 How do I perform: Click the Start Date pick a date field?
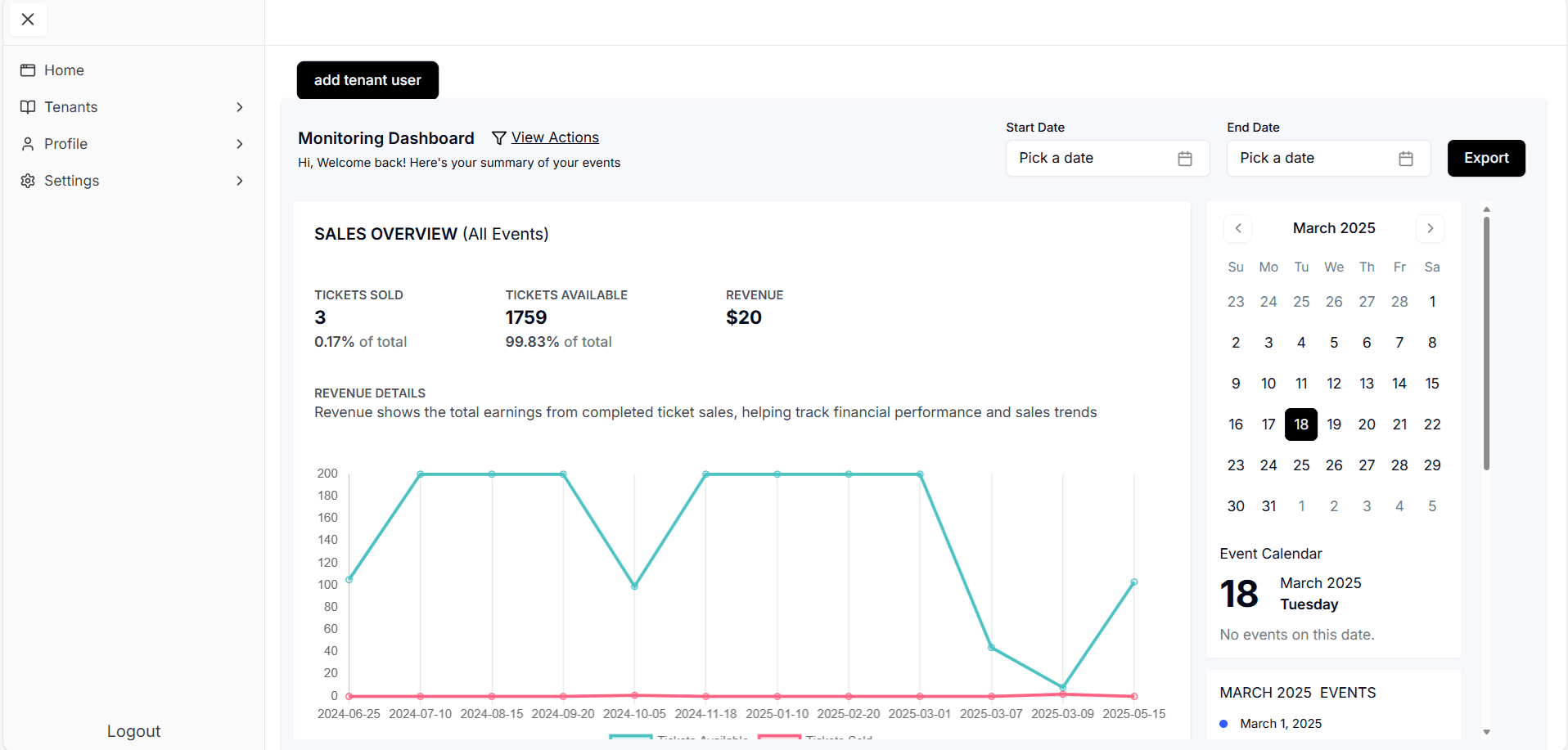tap(1108, 159)
